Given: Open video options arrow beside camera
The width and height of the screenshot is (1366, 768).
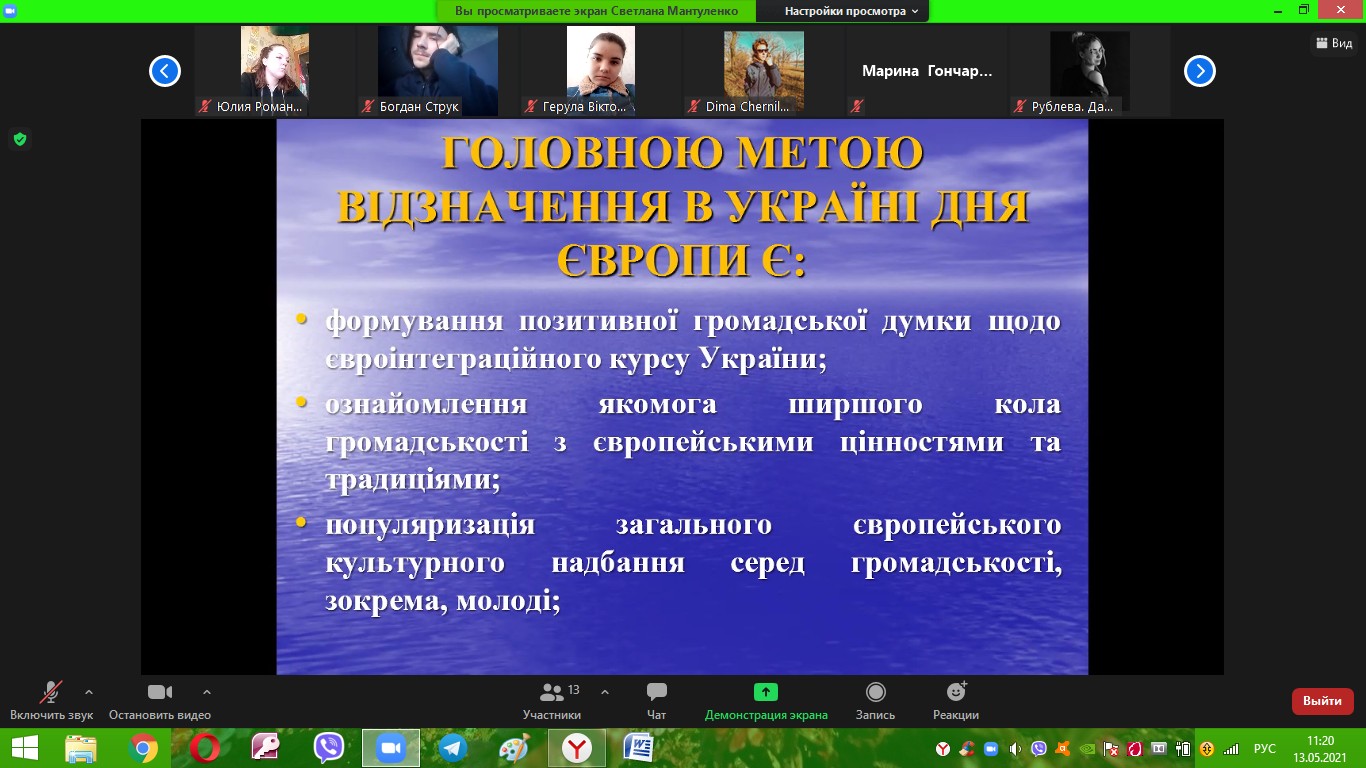Looking at the screenshot, I should (207, 691).
